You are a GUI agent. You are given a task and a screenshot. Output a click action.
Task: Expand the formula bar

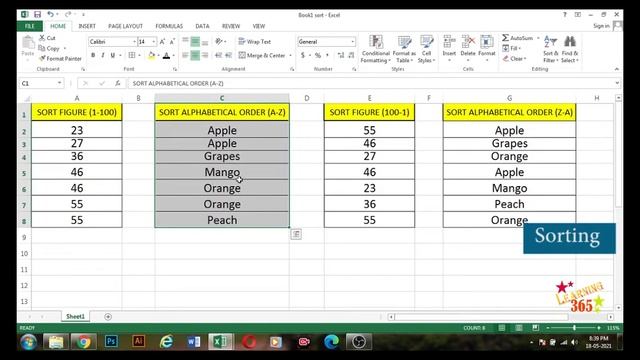[x=617, y=83]
